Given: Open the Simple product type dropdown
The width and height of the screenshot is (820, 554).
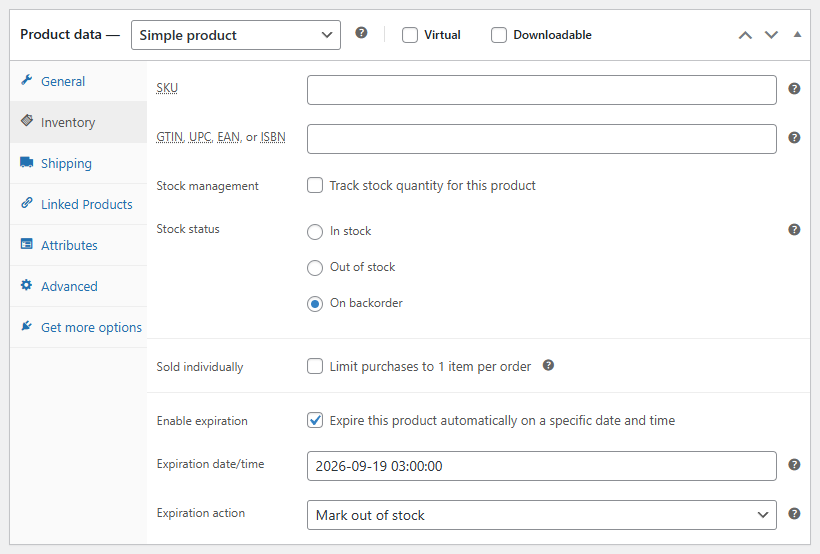Looking at the screenshot, I should tap(236, 35).
